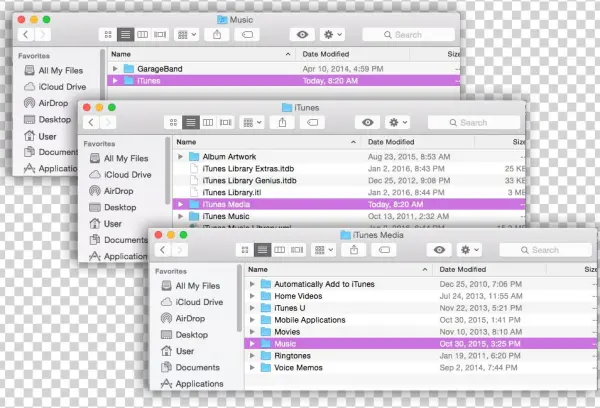Viewport: 600px width, 408px height.
Task: Expand Ringtones folder triangle
Action: tap(252, 356)
